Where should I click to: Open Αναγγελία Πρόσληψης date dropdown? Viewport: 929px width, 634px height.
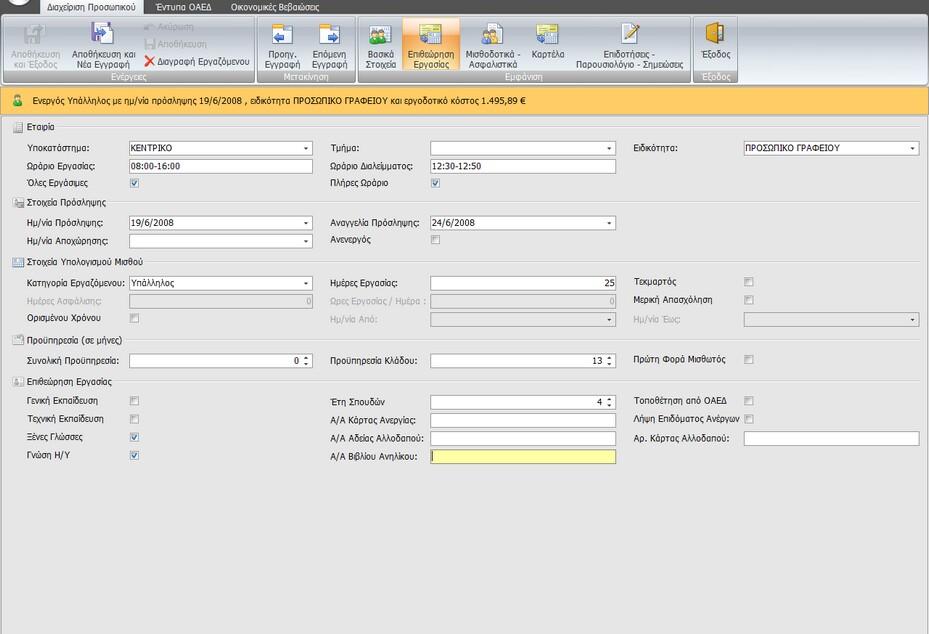point(609,223)
